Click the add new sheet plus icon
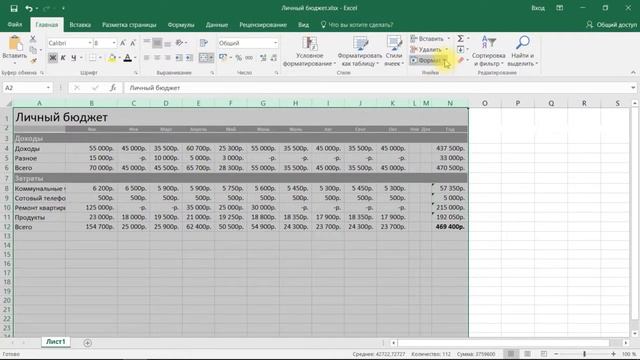 point(87,343)
